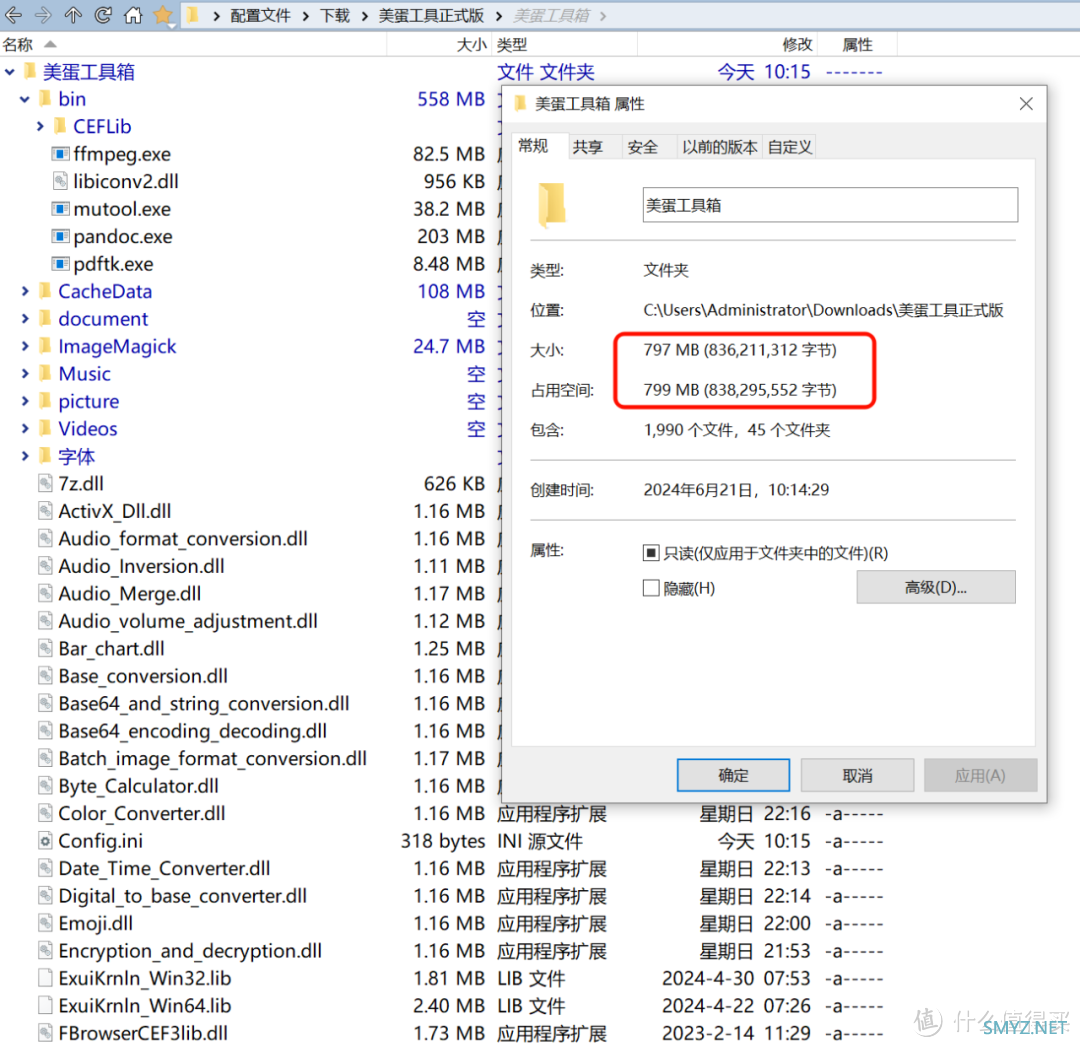Expand the Music folder
Viewport: 1080px width, 1047px height.
pyautogui.click(x=25, y=373)
